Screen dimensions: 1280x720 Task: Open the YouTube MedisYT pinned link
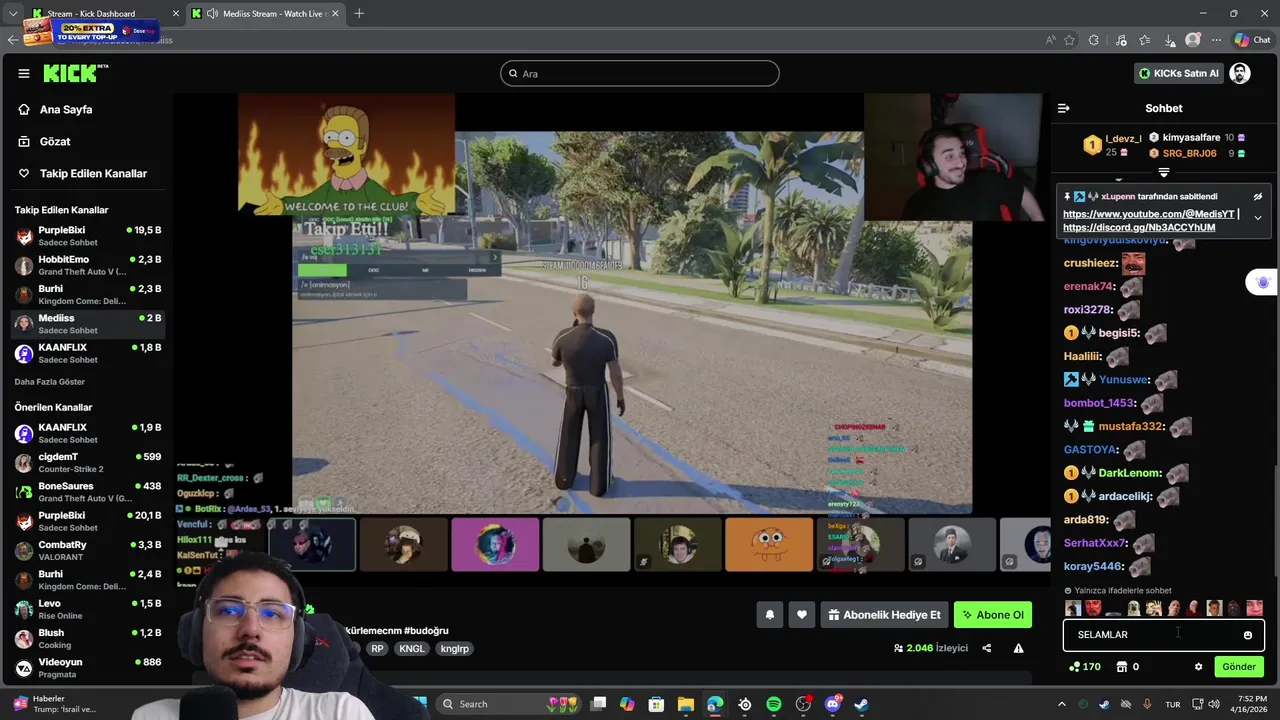(x=1148, y=214)
